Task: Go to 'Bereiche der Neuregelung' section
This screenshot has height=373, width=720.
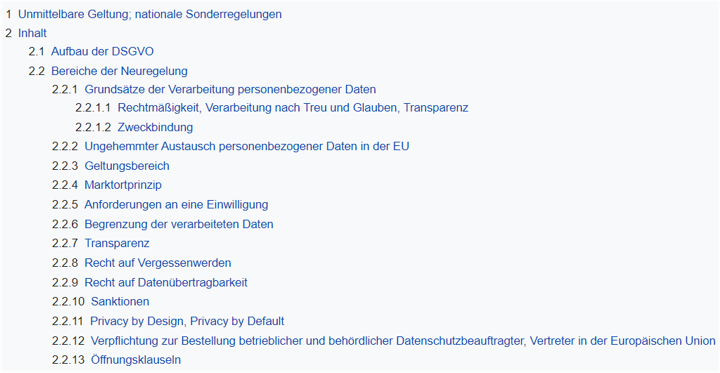Action: point(119,71)
